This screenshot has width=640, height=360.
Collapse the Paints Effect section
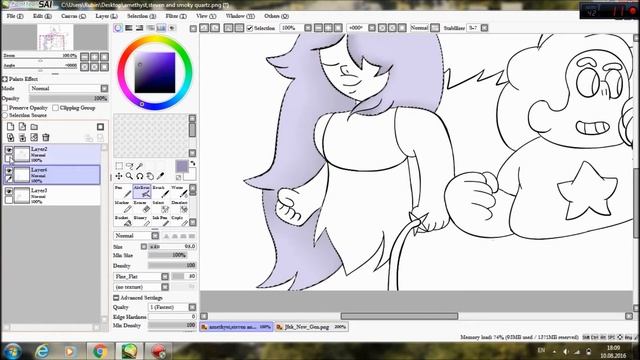[x=5, y=79]
